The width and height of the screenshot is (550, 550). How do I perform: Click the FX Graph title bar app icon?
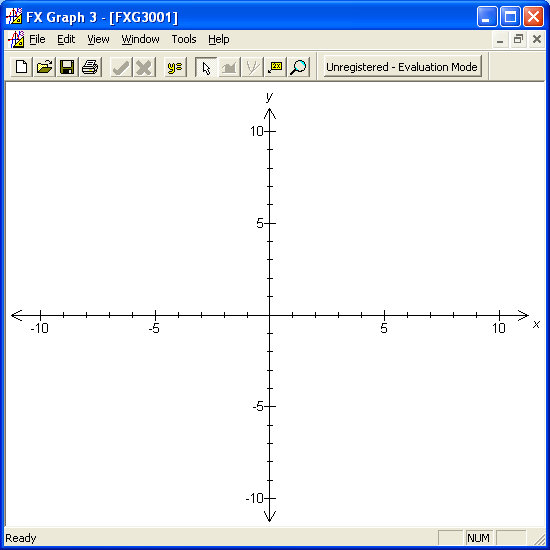tap(14, 16)
